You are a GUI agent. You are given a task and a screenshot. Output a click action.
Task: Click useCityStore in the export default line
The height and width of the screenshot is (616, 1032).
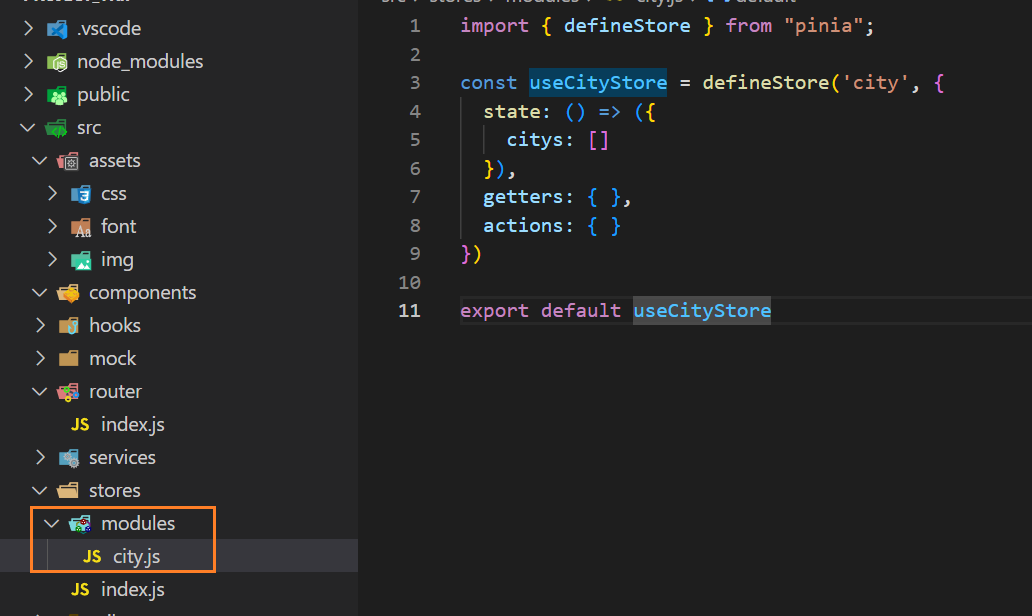click(x=702, y=311)
